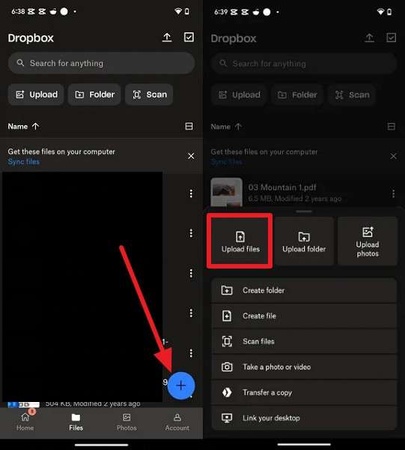The width and height of the screenshot is (405, 450).
Task: Tap the dimmed Sync files link on right screen
Action: pyautogui.click(x=226, y=162)
